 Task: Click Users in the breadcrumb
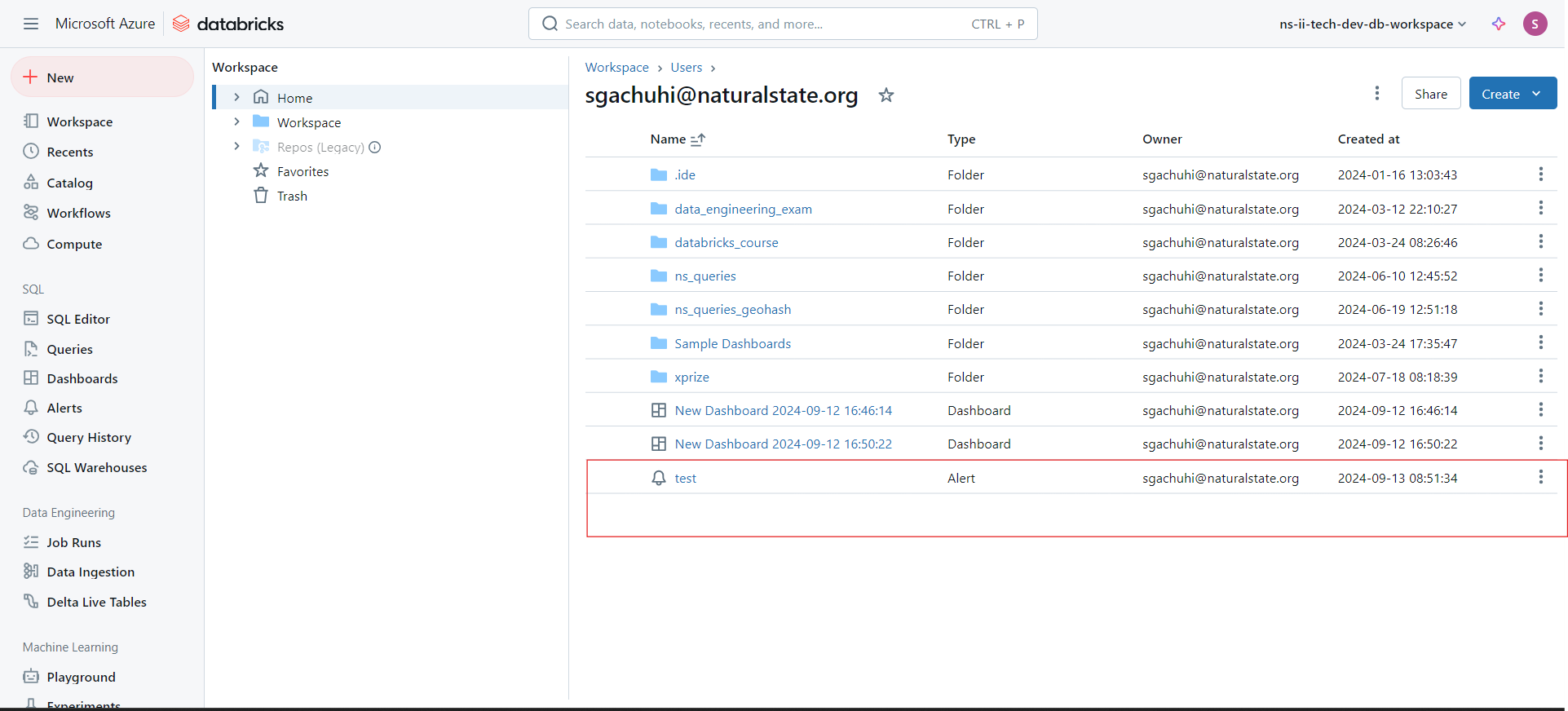[x=686, y=68]
